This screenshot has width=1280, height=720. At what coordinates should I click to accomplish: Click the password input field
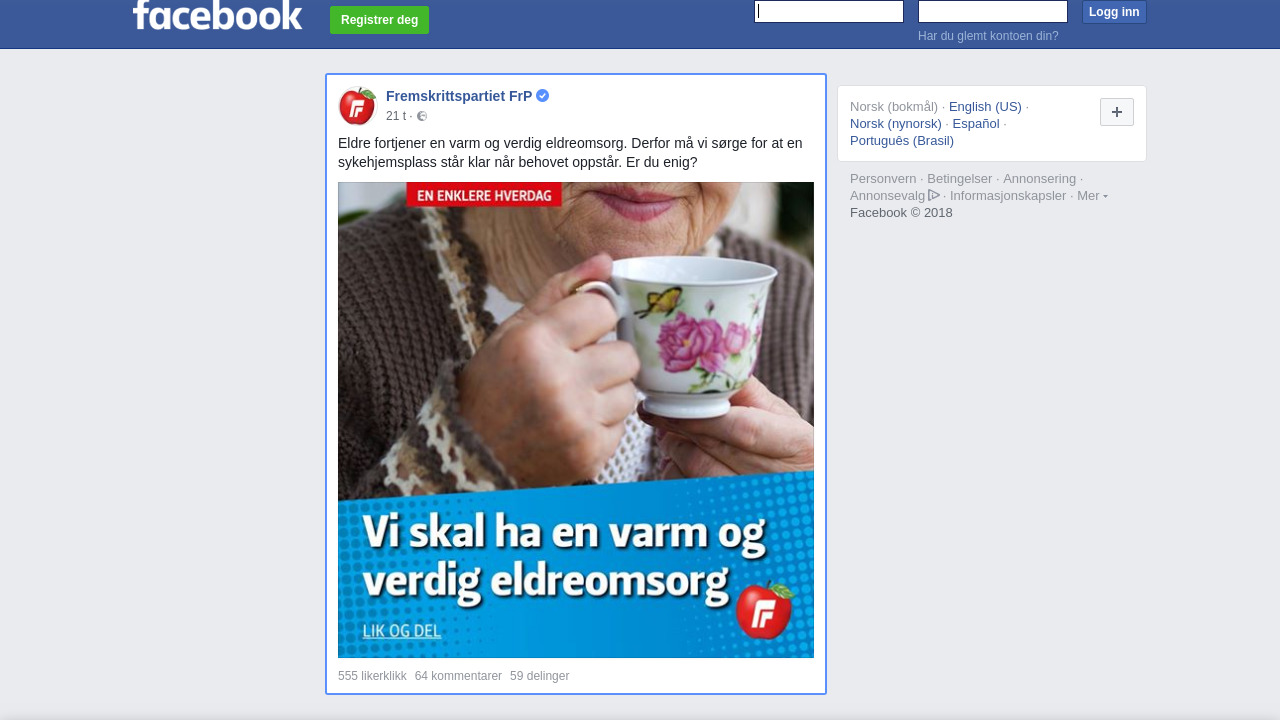[993, 11]
